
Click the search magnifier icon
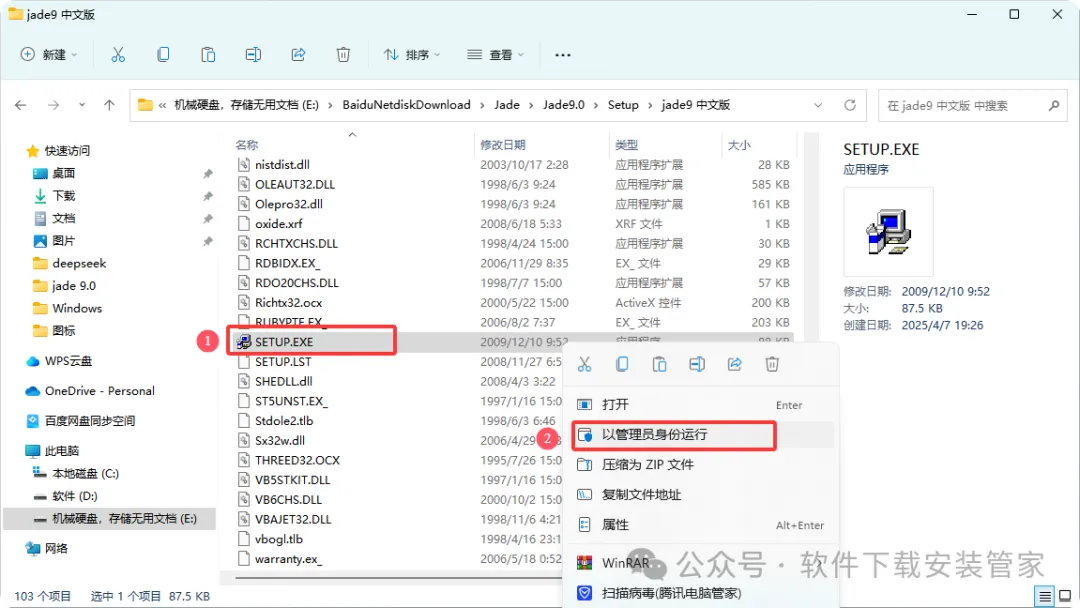[x=1054, y=105]
